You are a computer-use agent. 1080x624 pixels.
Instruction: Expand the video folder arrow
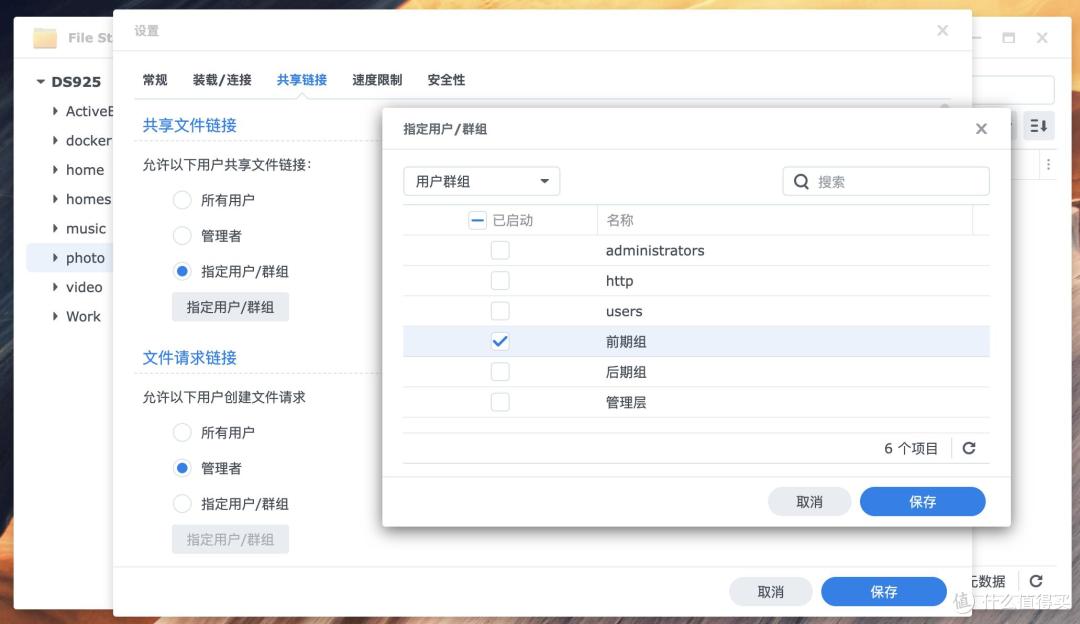tap(55, 287)
